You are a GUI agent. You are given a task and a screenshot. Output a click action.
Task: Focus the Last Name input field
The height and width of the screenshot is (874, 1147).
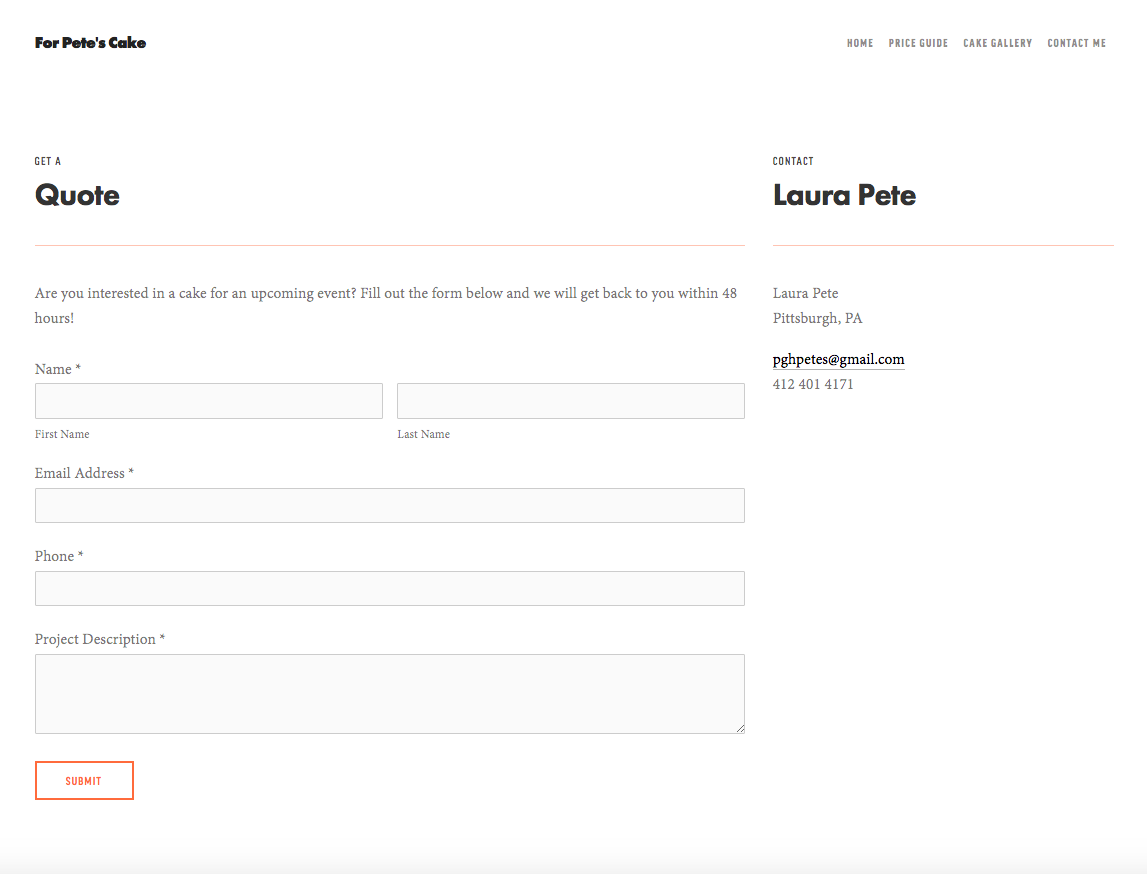[x=571, y=401]
